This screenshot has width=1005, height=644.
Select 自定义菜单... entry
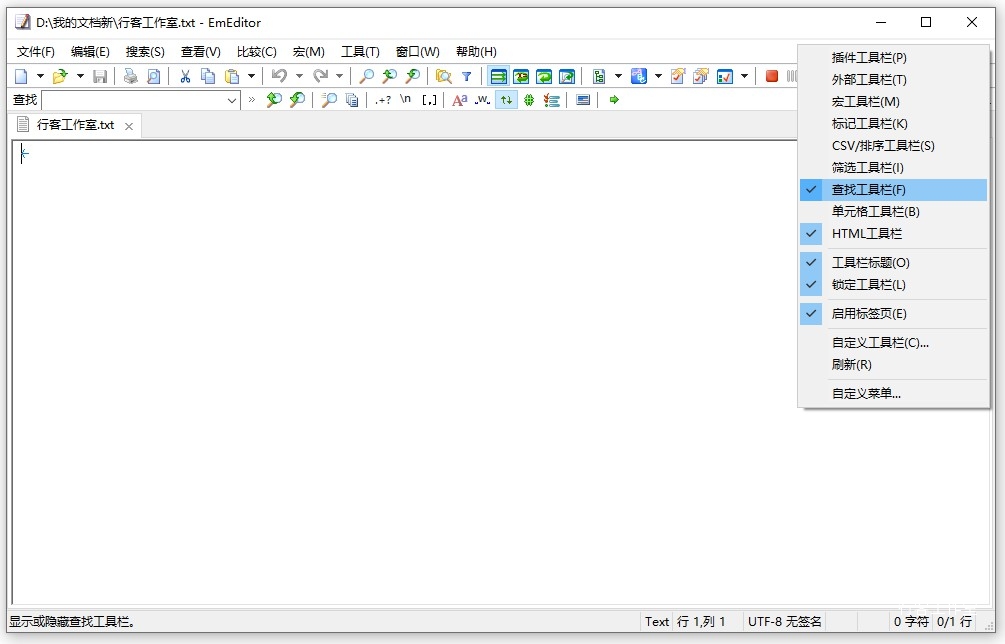coord(893,393)
